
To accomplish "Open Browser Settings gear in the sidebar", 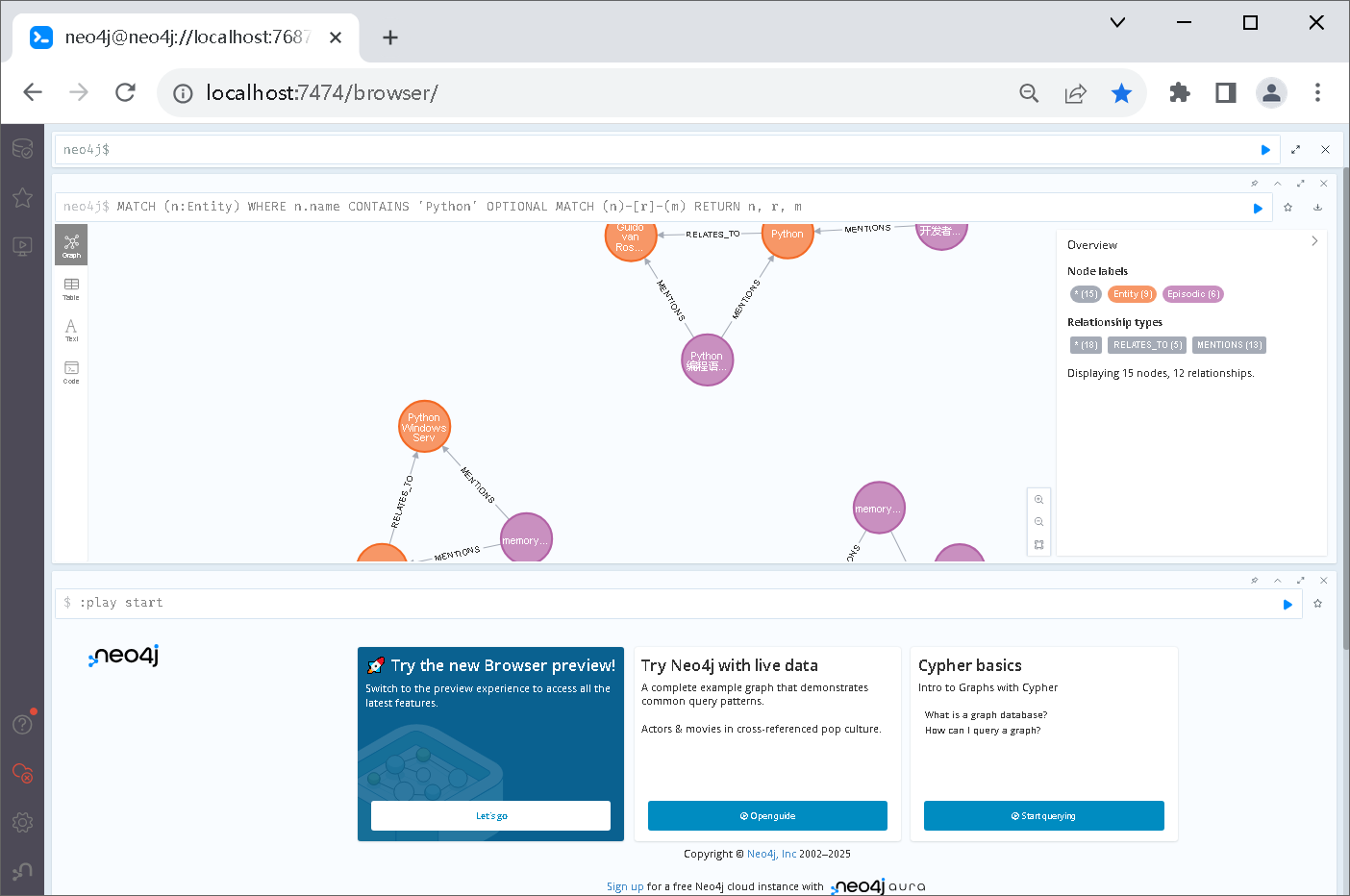I will tap(22, 823).
